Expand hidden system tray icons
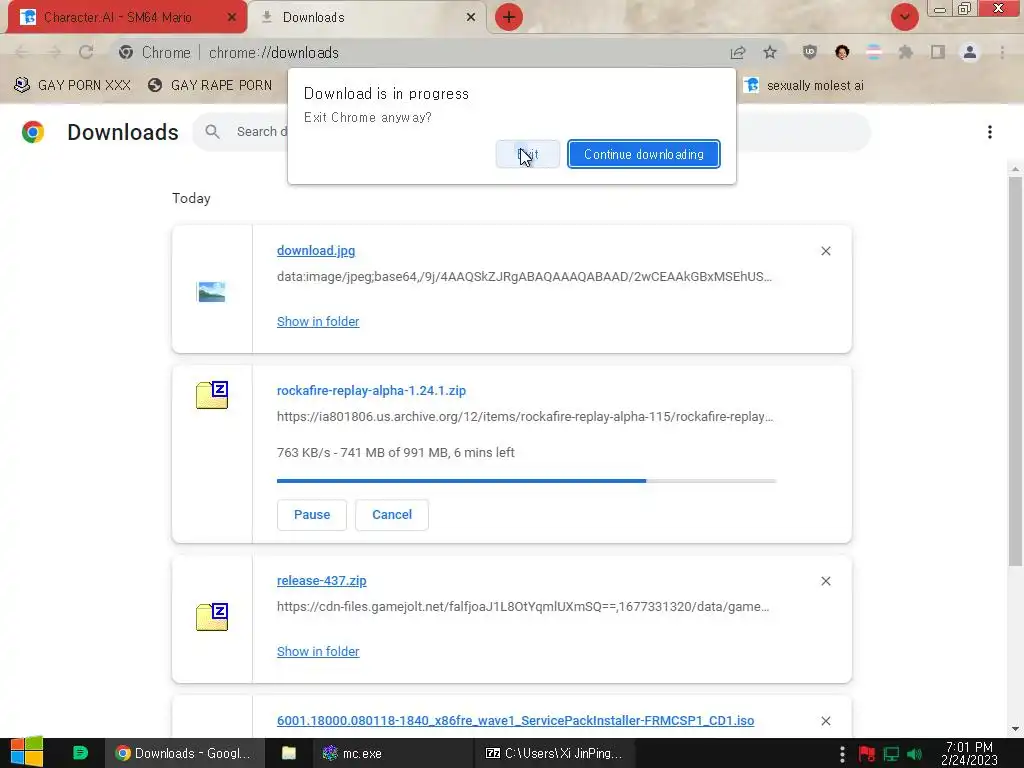 (842, 754)
